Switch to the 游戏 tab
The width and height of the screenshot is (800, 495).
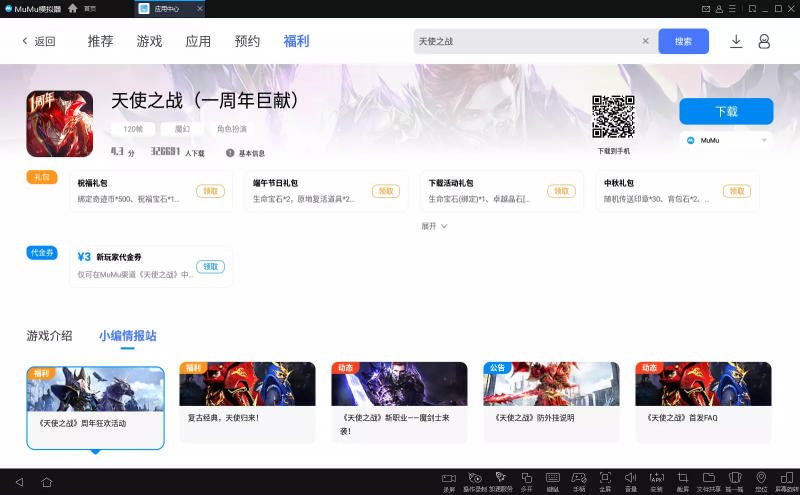[x=149, y=41]
